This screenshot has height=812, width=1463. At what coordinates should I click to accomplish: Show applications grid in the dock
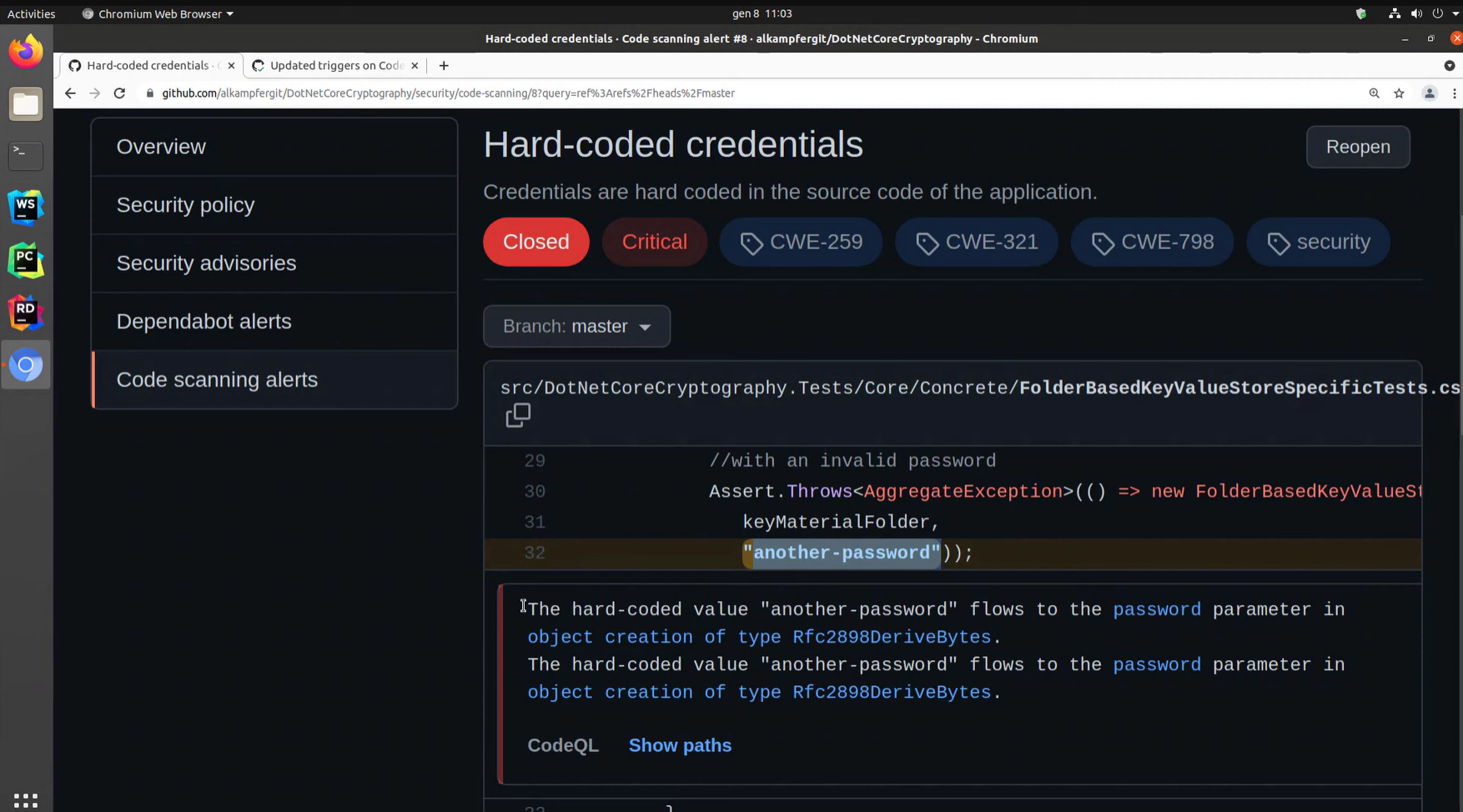[26, 799]
